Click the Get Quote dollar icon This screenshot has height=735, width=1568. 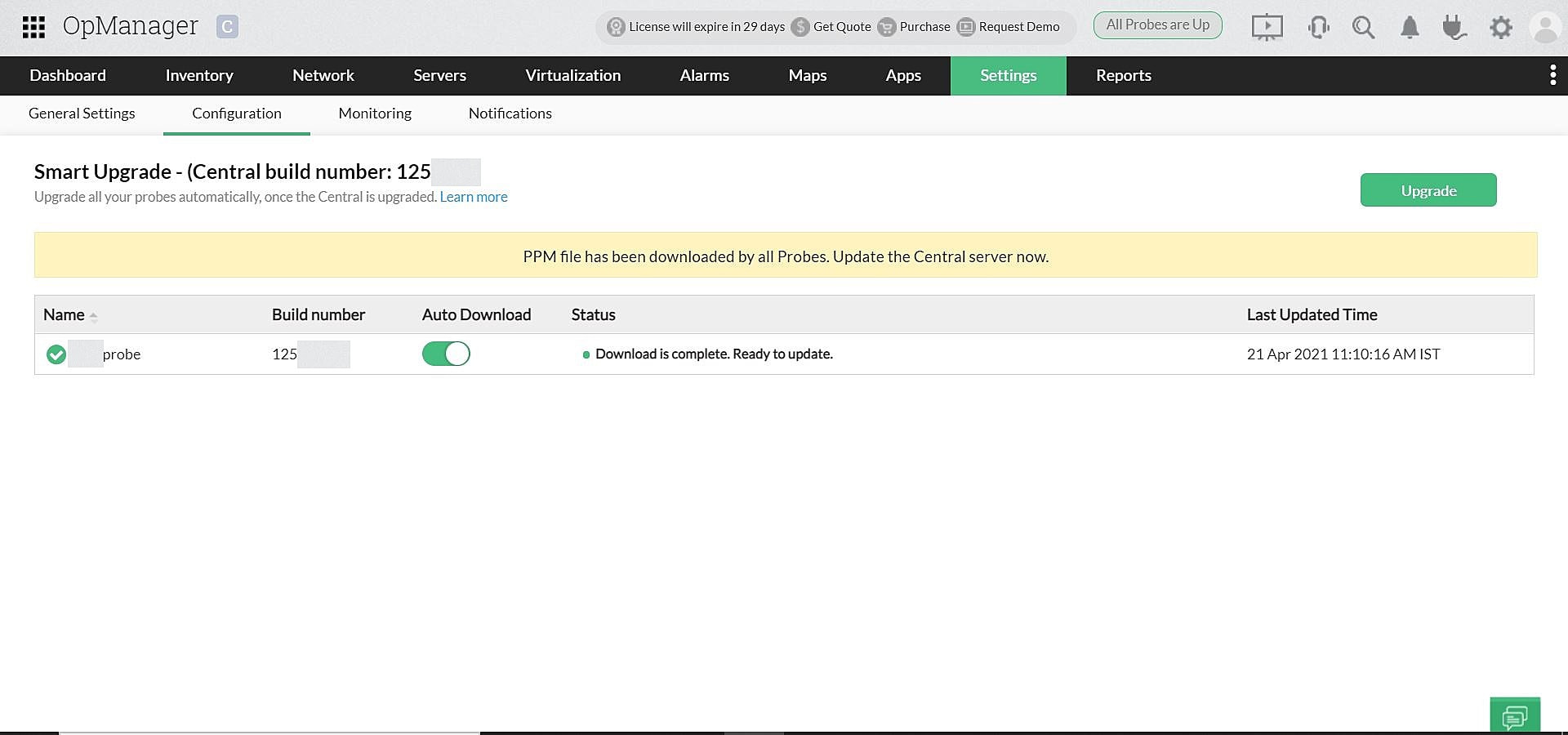point(799,27)
